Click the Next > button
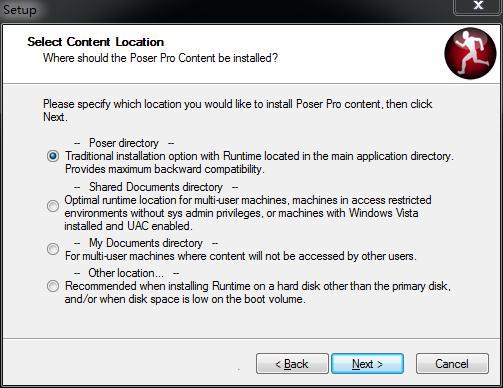The width and height of the screenshot is (503, 388). coord(367,364)
